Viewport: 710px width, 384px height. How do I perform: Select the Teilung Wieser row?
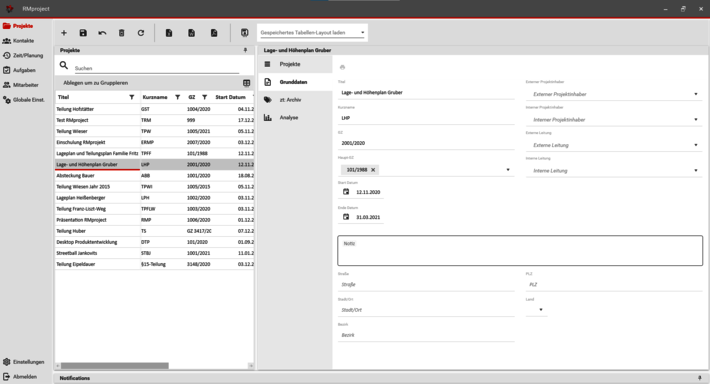click(x=154, y=131)
